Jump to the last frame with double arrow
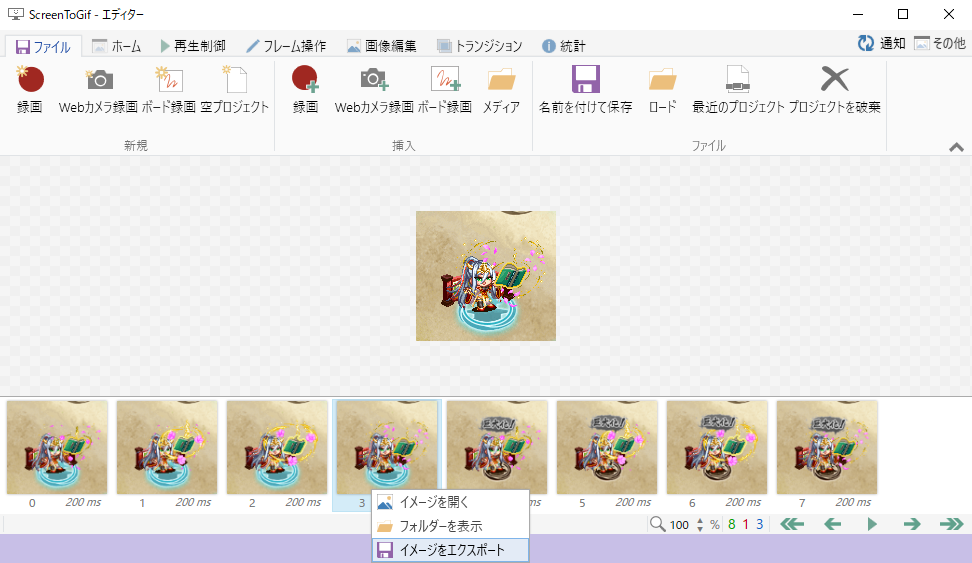 click(951, 524)
